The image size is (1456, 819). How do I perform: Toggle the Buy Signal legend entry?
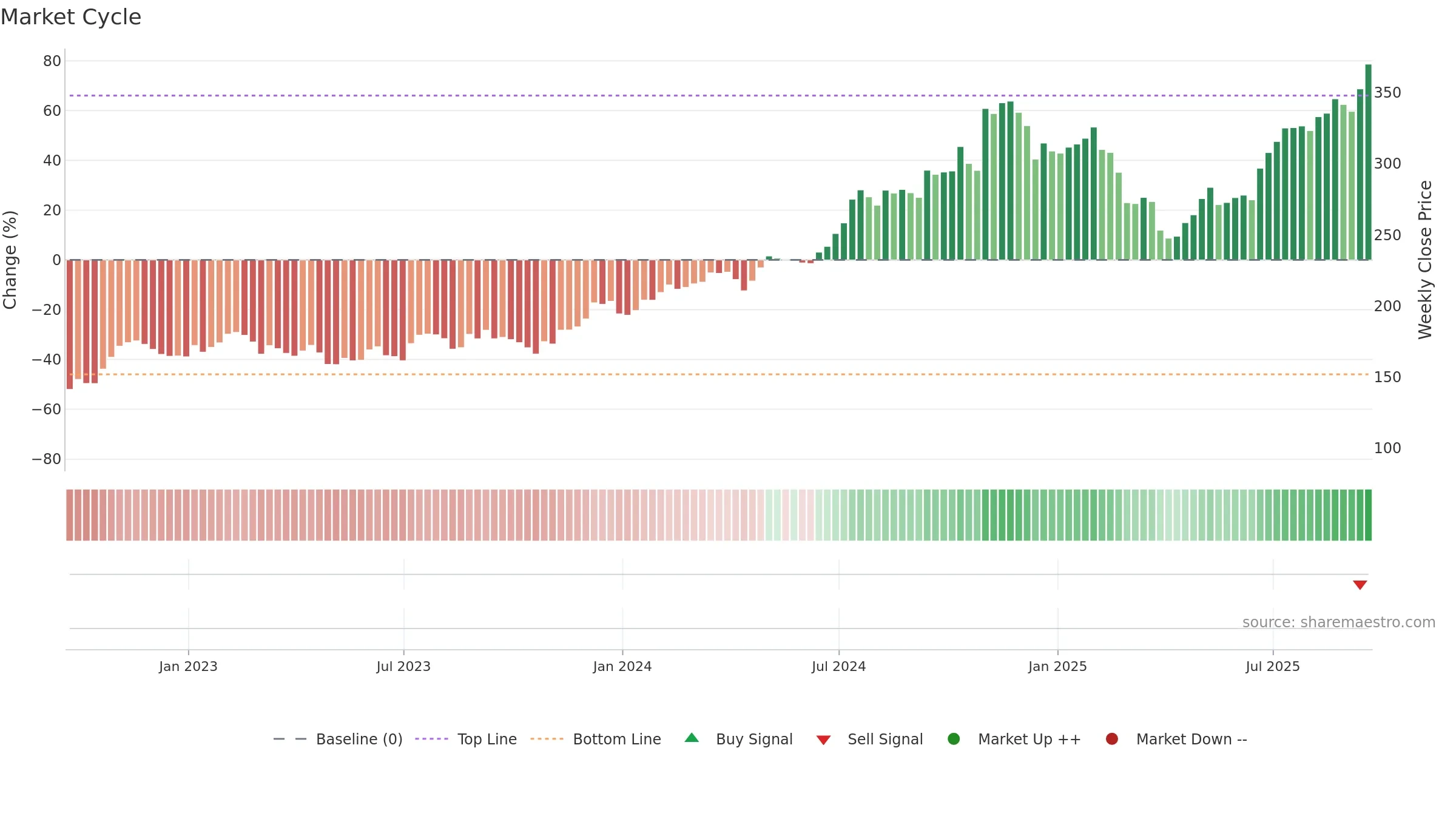pyautogui.click(x=738, y=739)
